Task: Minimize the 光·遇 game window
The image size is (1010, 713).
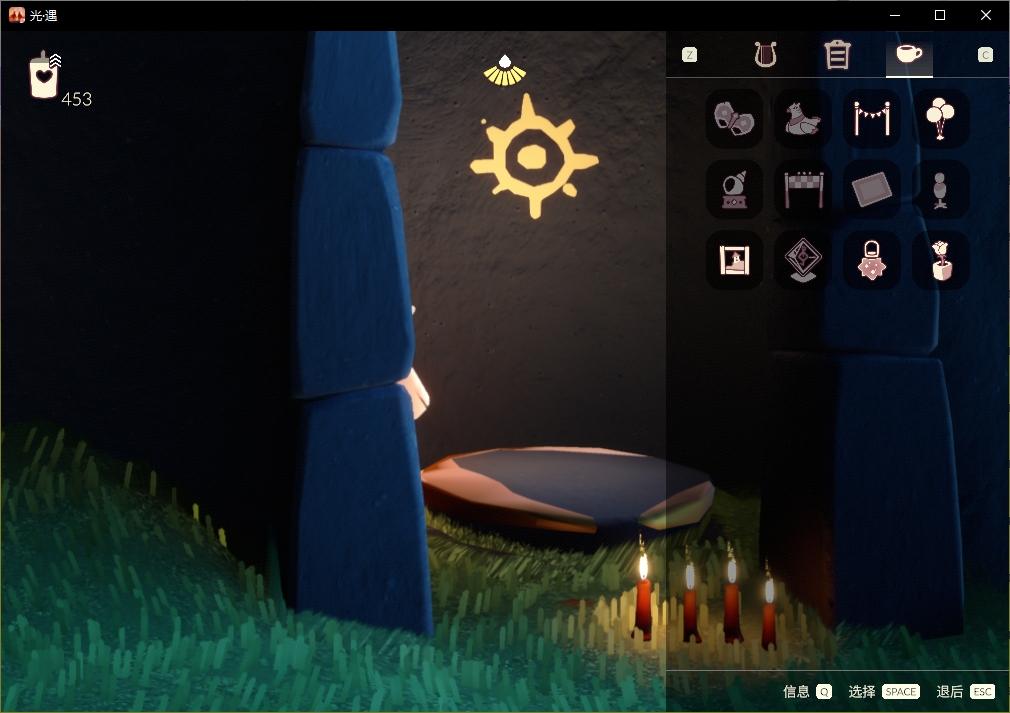Action: click(895, 15)
